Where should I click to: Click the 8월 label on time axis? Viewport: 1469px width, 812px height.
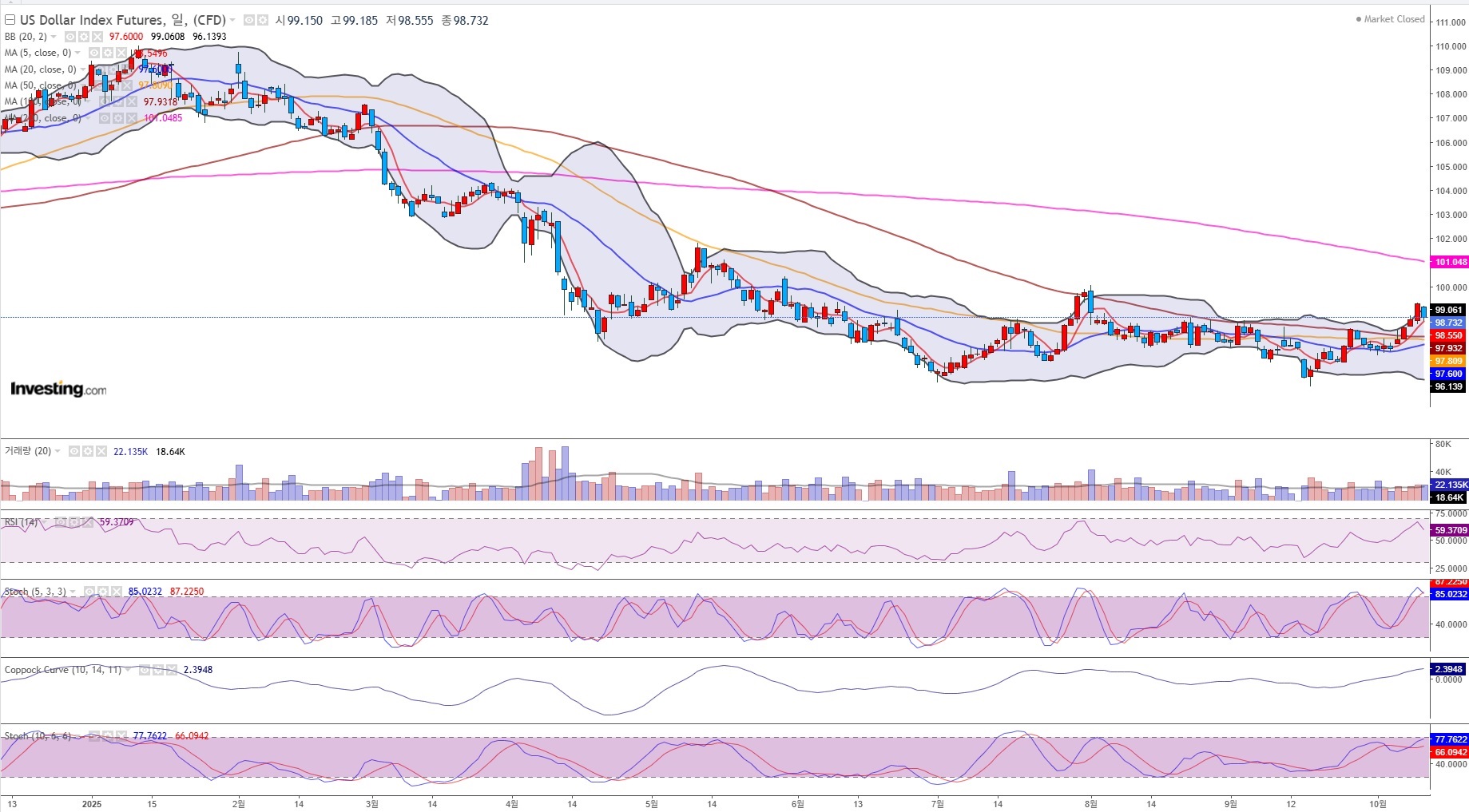point(1091,803)
